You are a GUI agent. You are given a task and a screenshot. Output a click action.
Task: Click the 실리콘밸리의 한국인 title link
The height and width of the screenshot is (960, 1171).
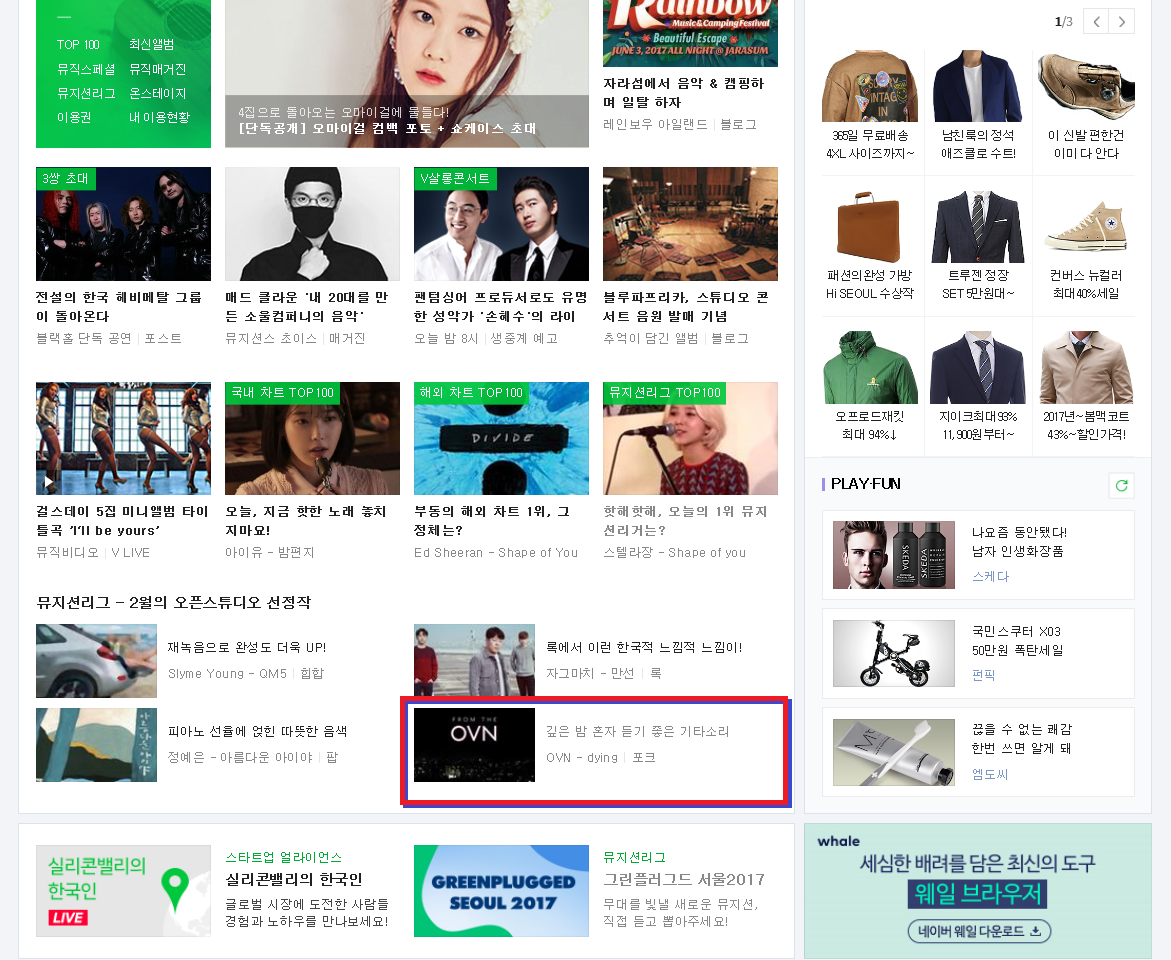(294, 879)
